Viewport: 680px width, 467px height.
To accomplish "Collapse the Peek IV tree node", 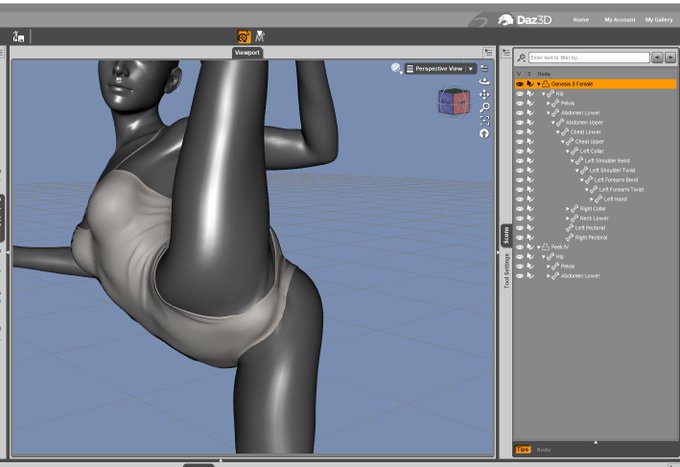I will click(539, 247).
